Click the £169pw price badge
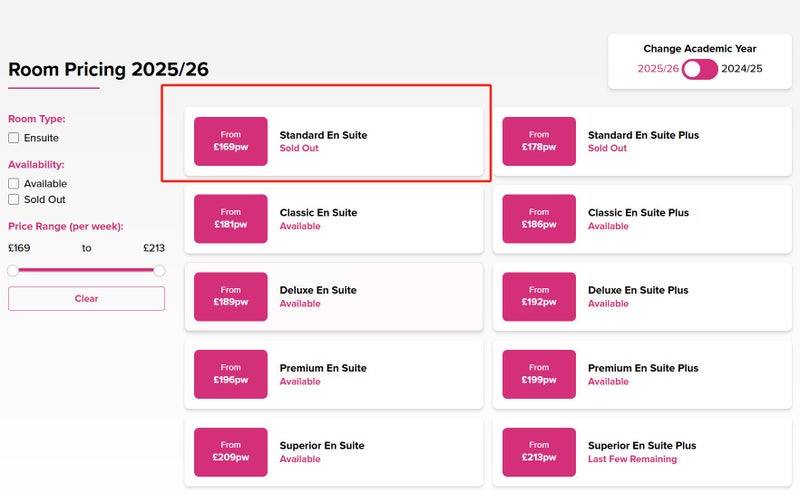800x503 pixels. (x=231, y=141)
